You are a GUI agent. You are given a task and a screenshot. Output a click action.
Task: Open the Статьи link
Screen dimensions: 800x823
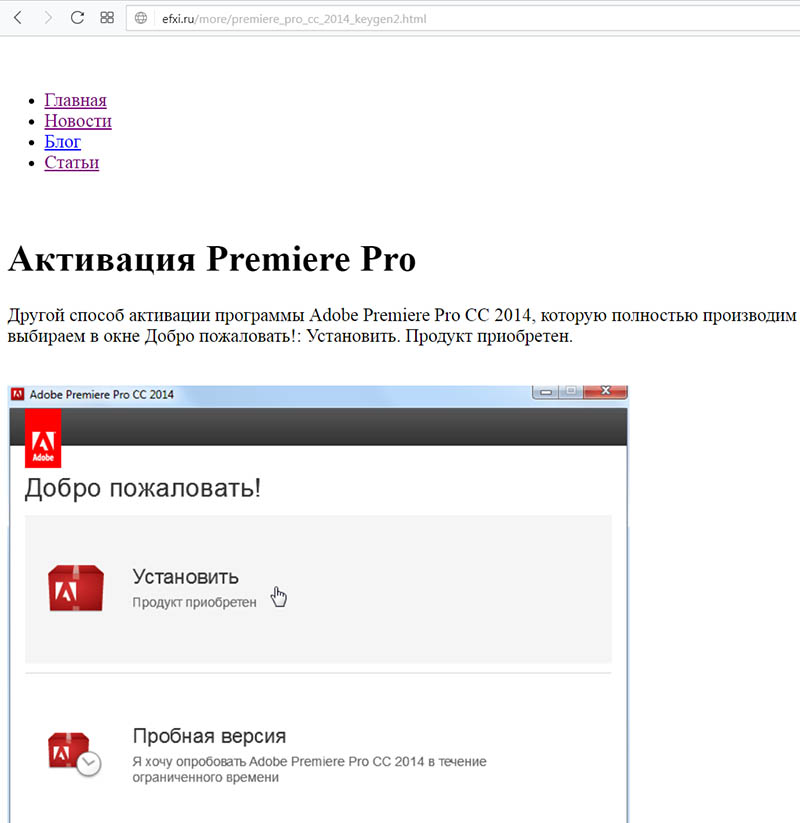[72, 162]
